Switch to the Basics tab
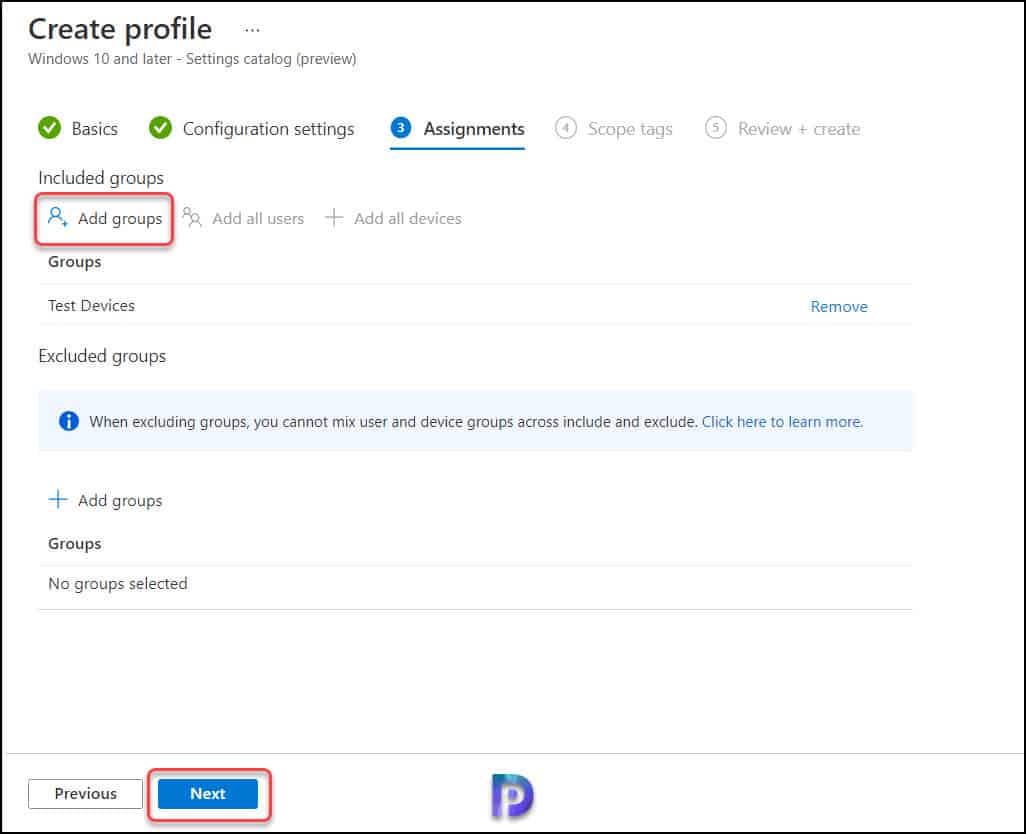This screenshot has width=1026, height=834. pos(90,128)
